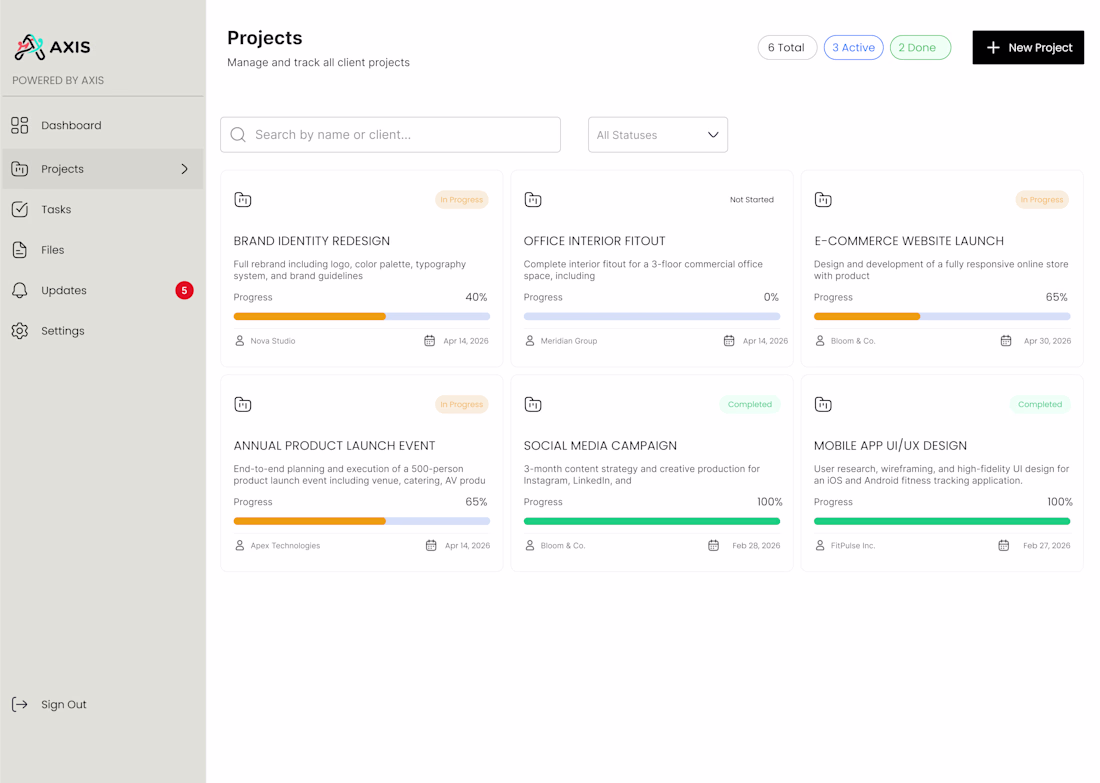Click the Files document icon
This screenshot has height=783, width=1100.
[20, 250]
